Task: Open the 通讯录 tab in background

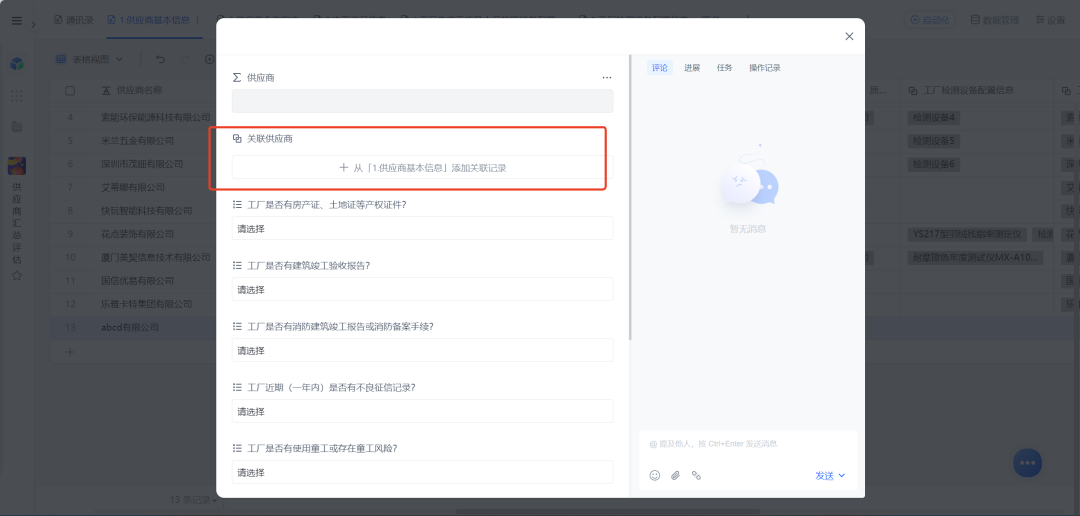Action: pyautogui.click(x=73, y=20)
